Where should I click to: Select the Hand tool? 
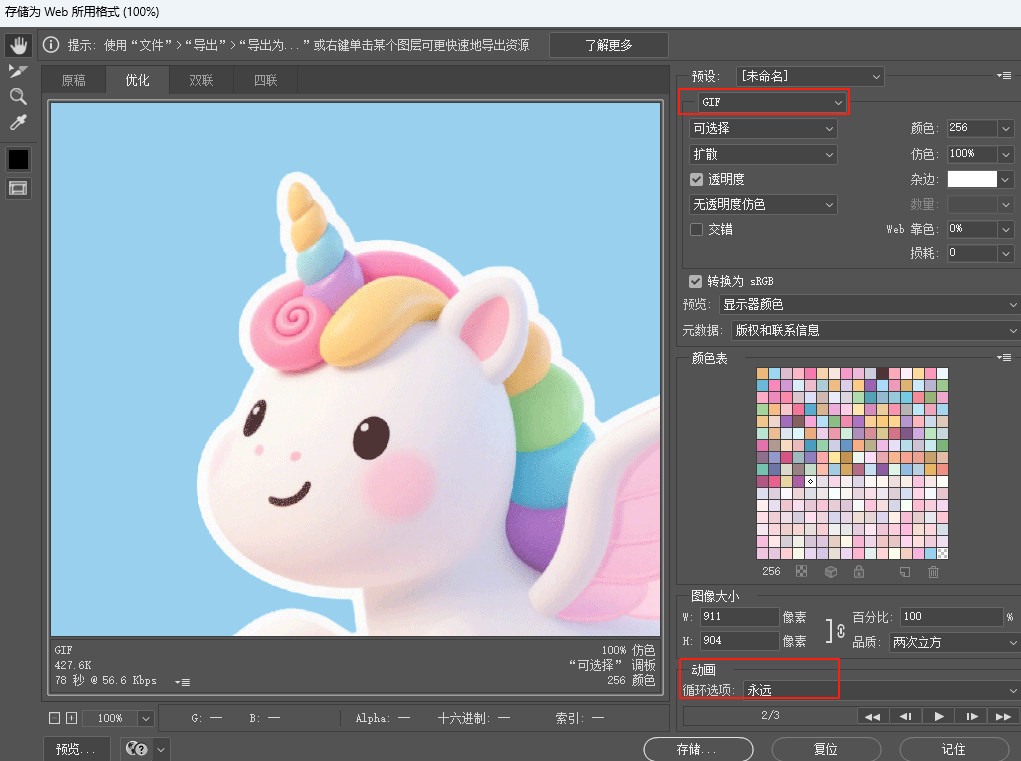(x=18, y=45)
